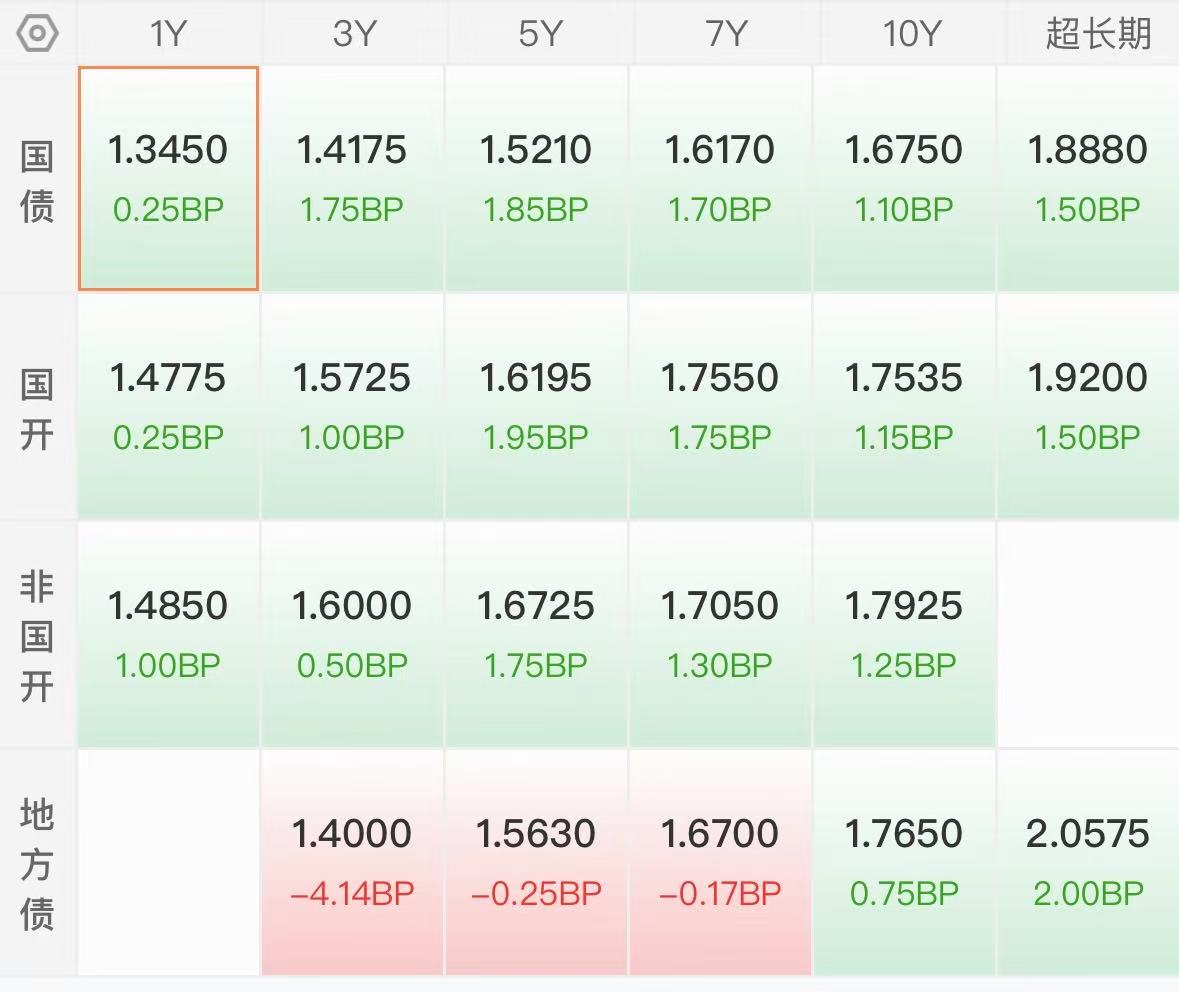Image resolution: width=1179 pixels, height=992 pixels.
Task: Open 地方债 7Y cell with -0.17BP
Action: 720,863
